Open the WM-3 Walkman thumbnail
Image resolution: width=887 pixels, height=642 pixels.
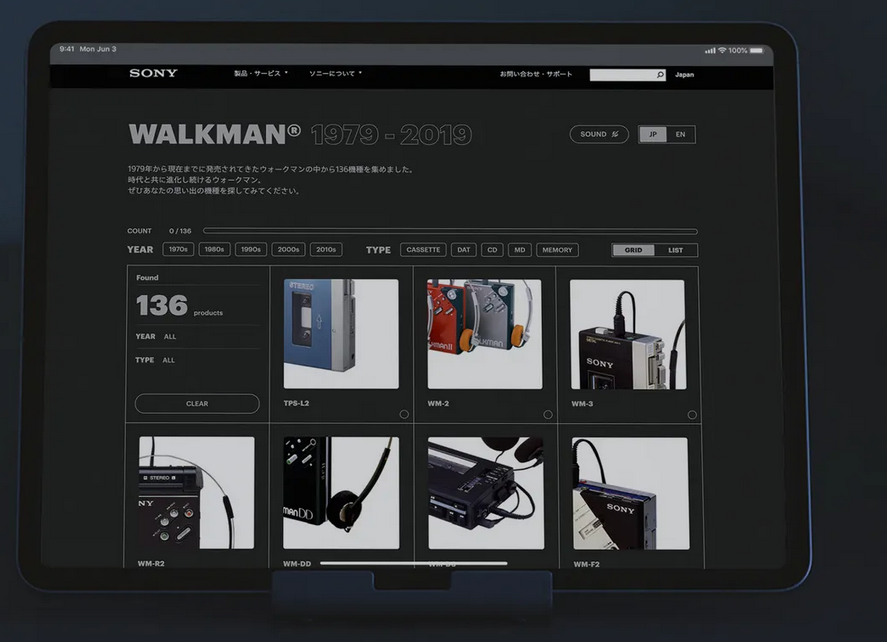pyautogui.click(x=628, y=334)
